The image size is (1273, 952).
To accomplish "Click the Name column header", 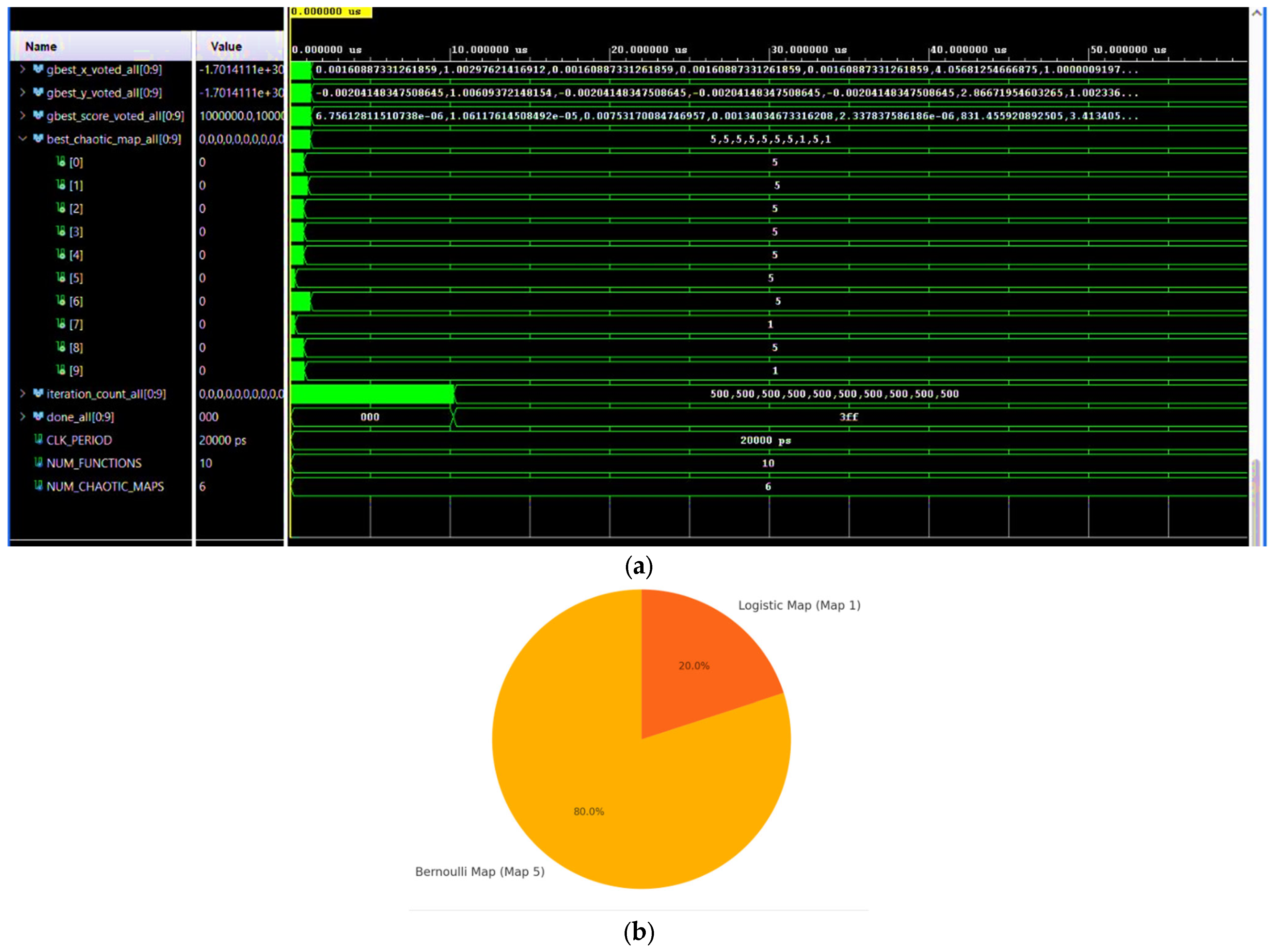I will (x=41, y=47).
